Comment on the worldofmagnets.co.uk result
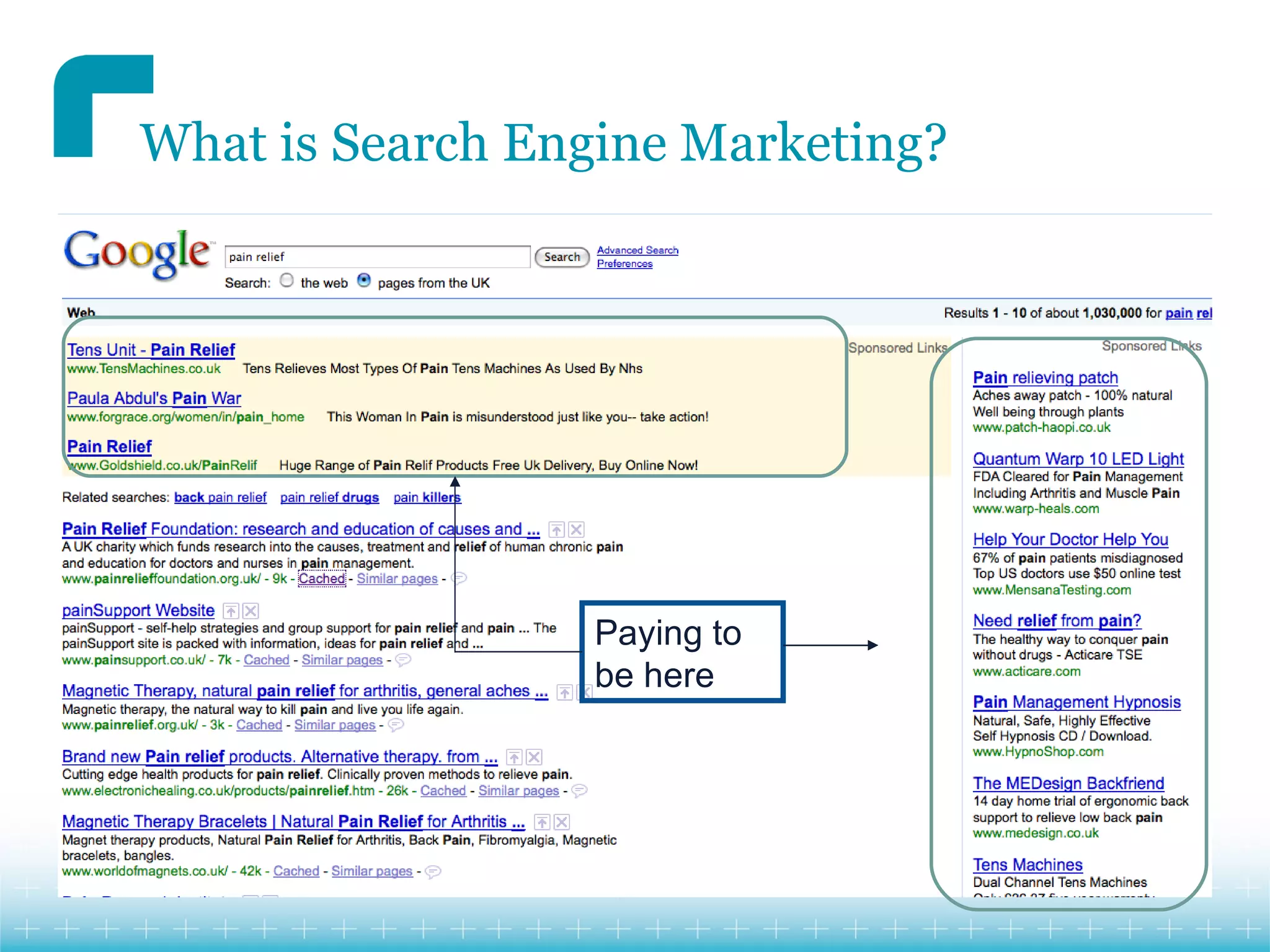This screenshot has height=952, width=1270. (433, 871)
